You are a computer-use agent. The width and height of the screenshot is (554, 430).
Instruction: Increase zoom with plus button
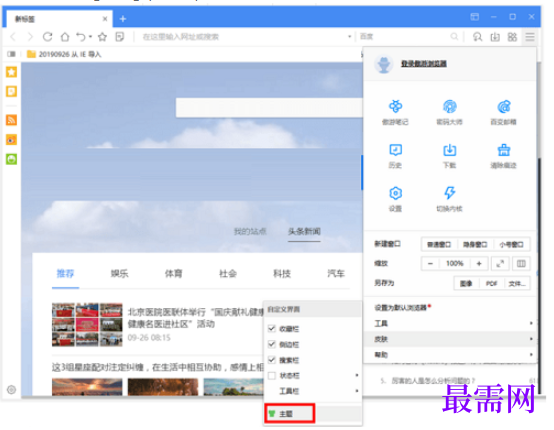coord(479,264)
